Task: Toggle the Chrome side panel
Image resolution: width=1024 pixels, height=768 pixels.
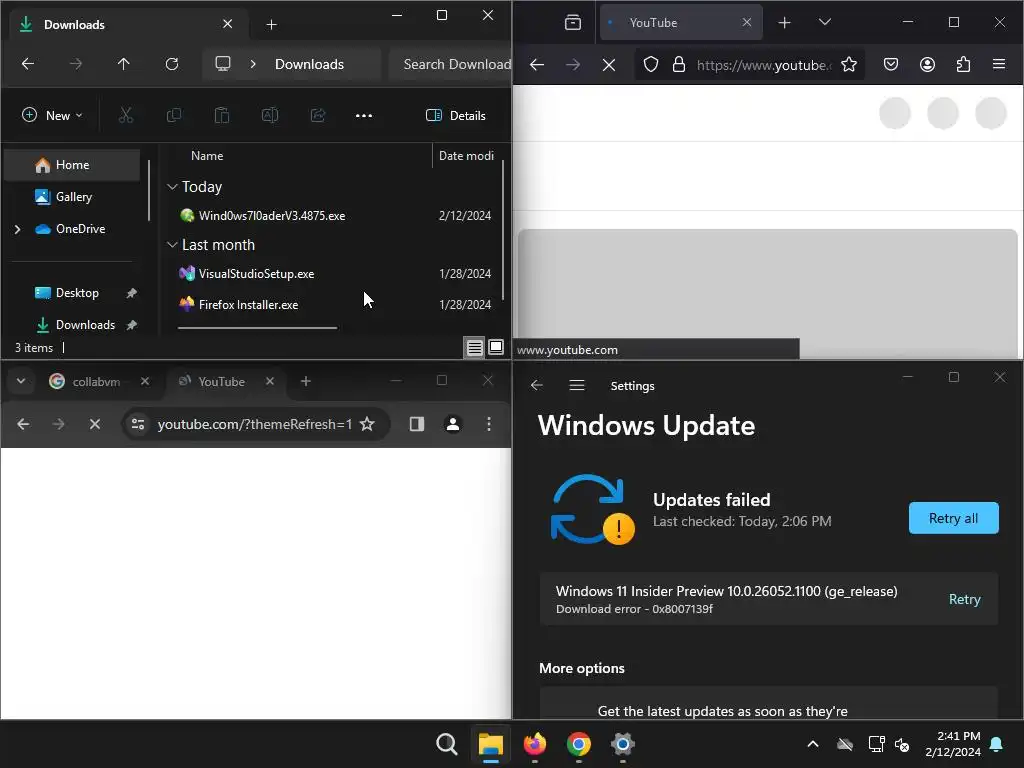Action: pos(417,424)
